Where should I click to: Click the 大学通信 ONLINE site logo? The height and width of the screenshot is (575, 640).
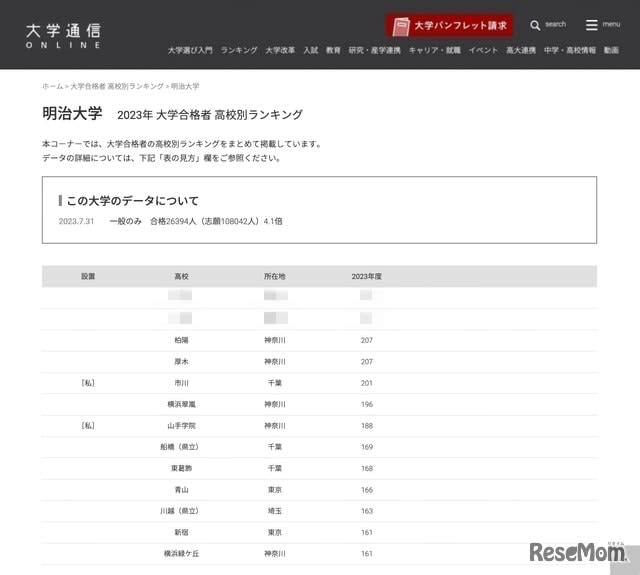coord(63,36)
